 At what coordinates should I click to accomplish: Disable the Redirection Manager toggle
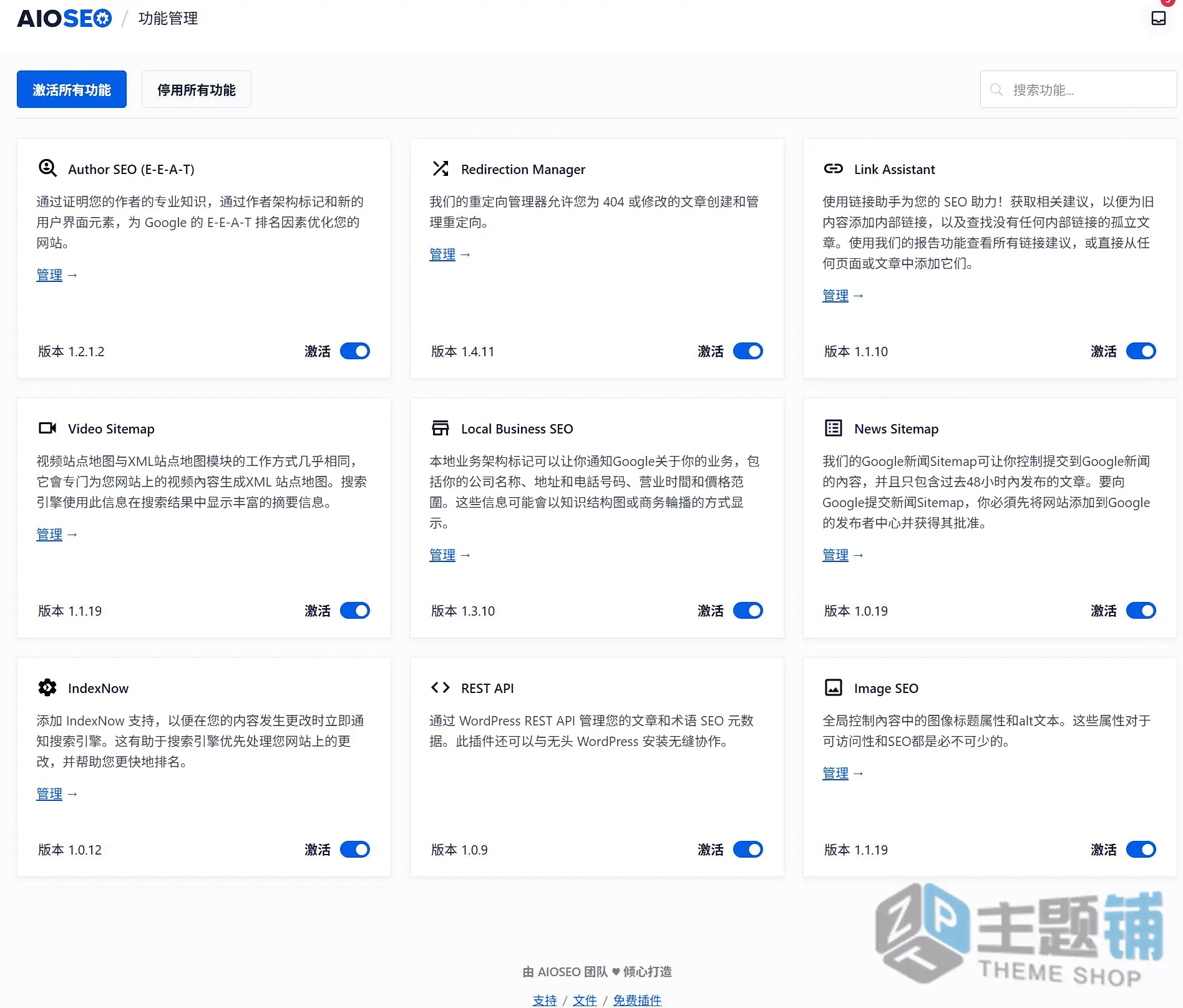pos(748,351)
